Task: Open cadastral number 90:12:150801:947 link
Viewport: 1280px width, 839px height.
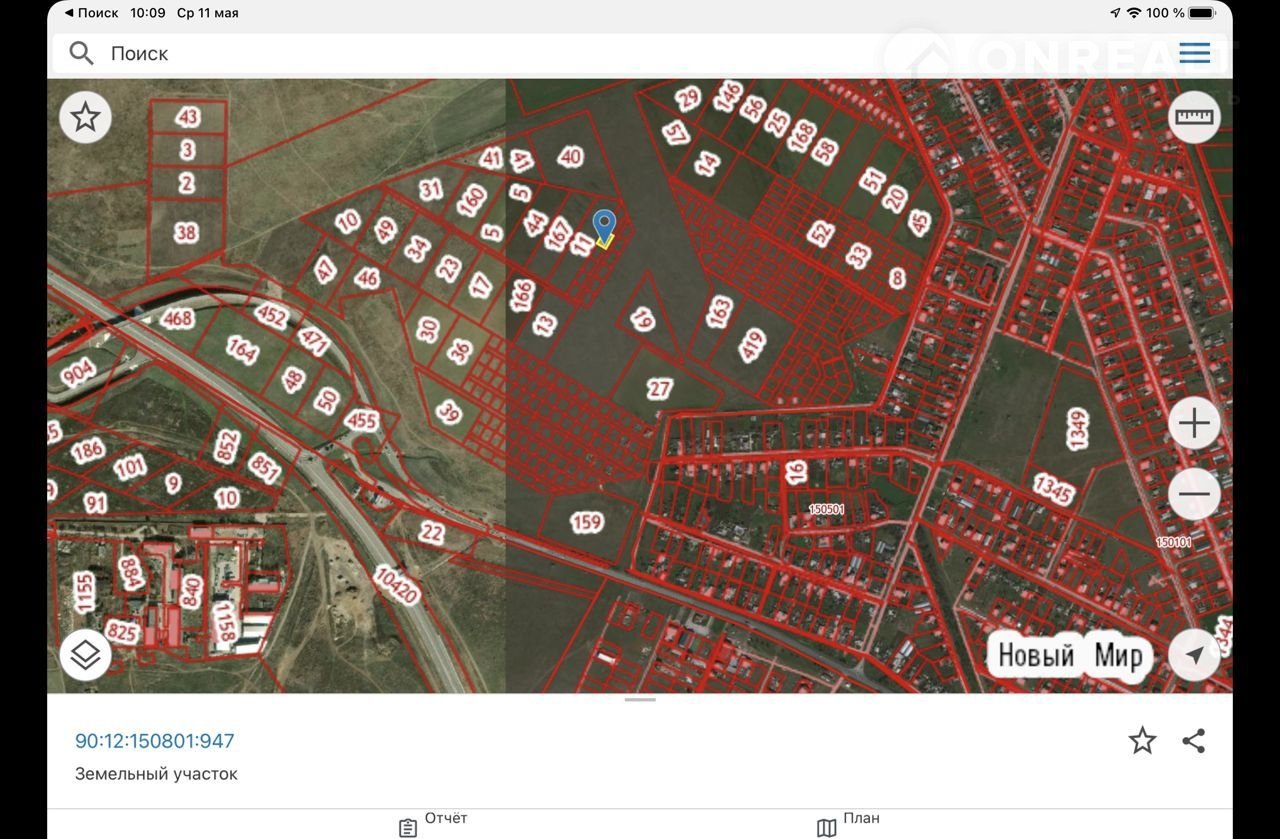Action: pyautogui.click(x=155, y=741)
